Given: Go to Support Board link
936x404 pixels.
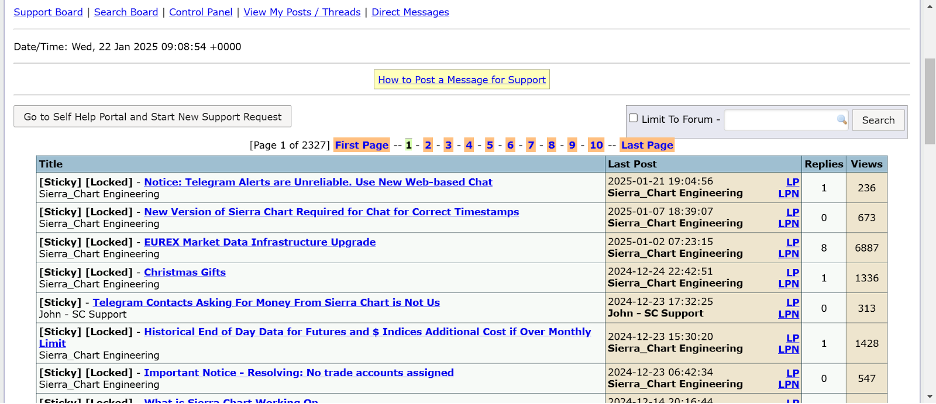Looking at the screenshot, I should (x=48, y=12).
